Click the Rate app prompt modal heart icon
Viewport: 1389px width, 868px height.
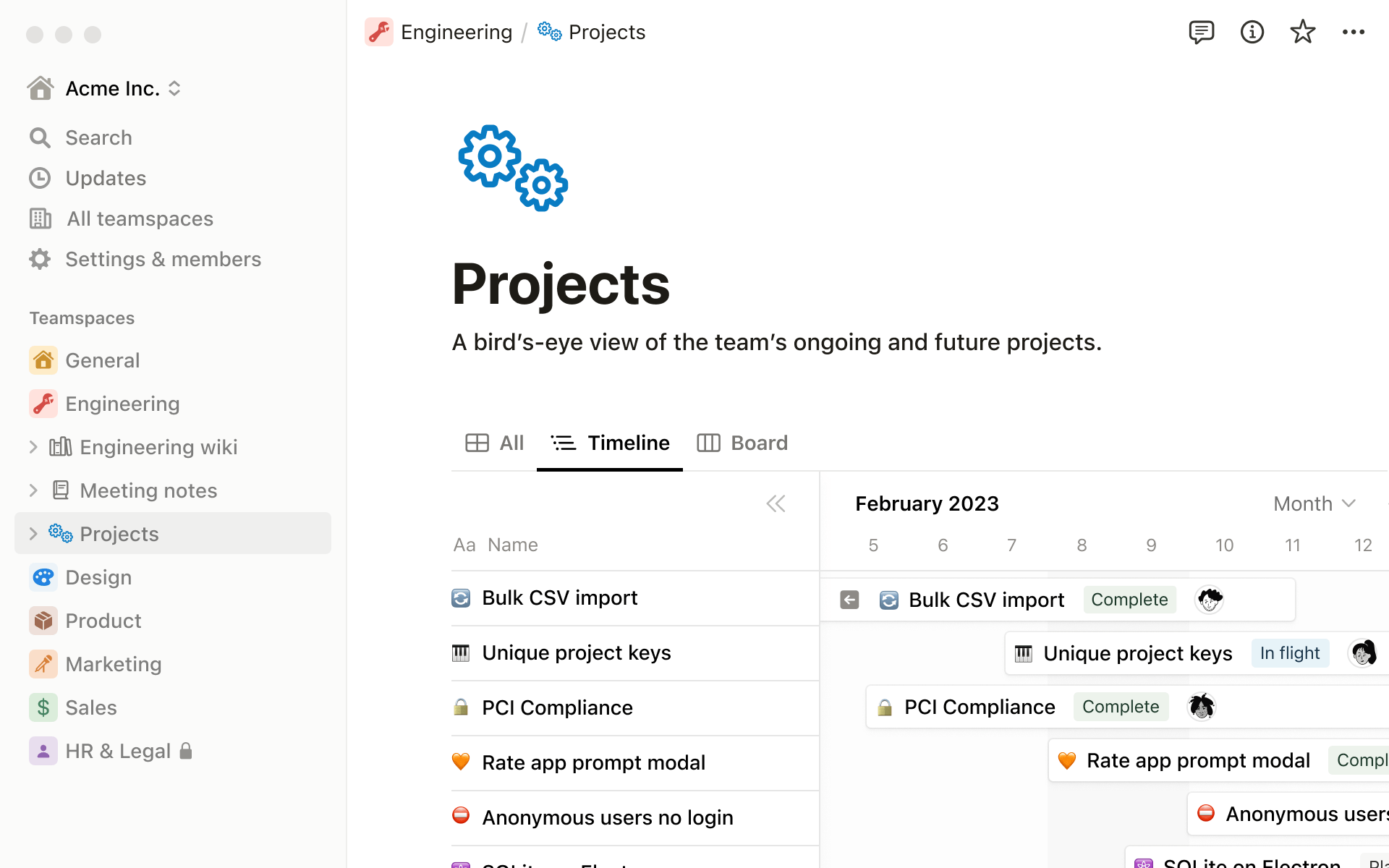[461, 761]
